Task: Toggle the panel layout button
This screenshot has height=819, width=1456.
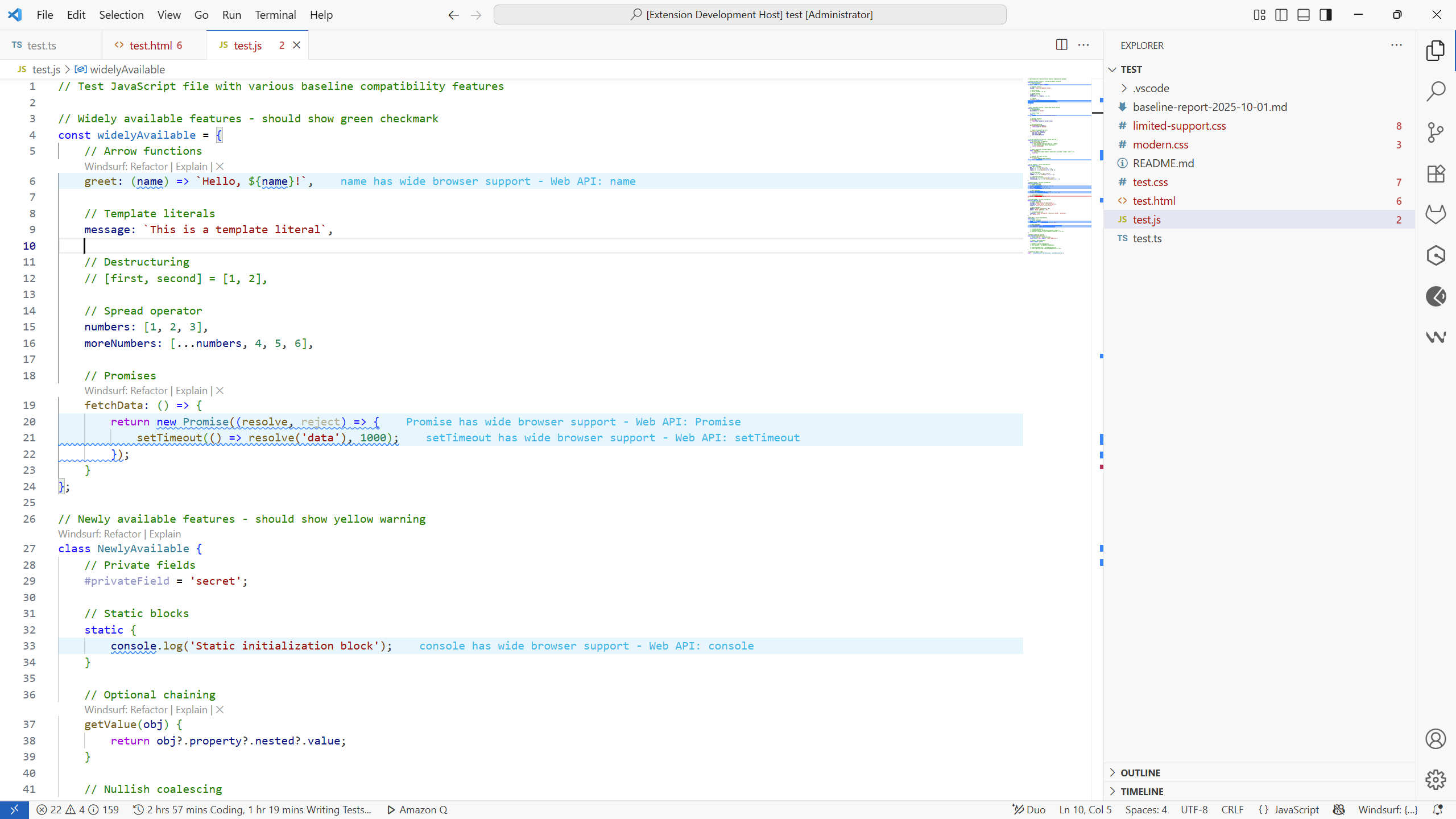Action: tap(1304, 15)
